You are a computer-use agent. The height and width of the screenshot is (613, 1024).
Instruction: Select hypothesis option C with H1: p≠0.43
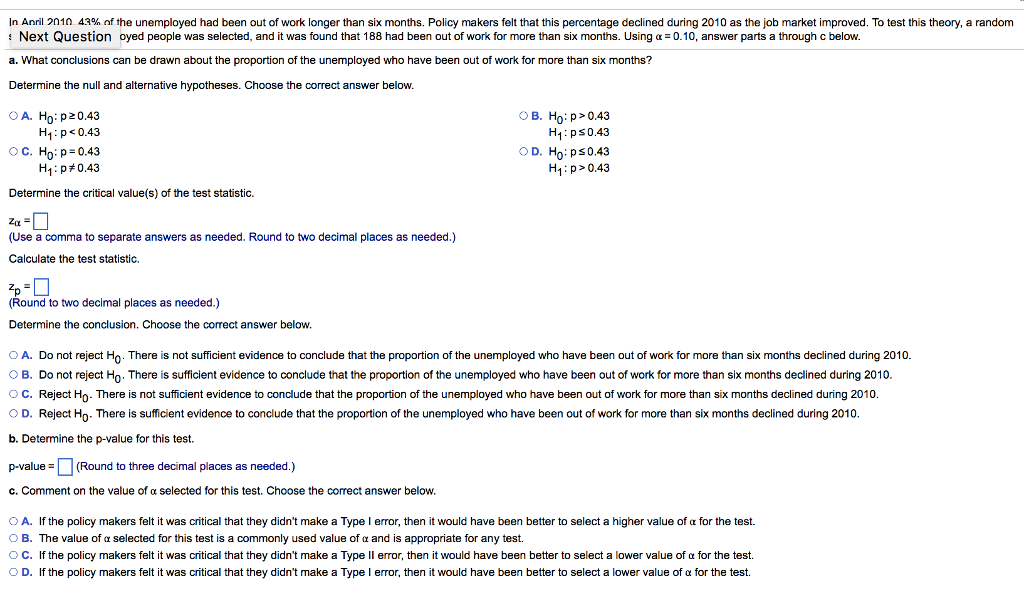(x=13, y=151)
